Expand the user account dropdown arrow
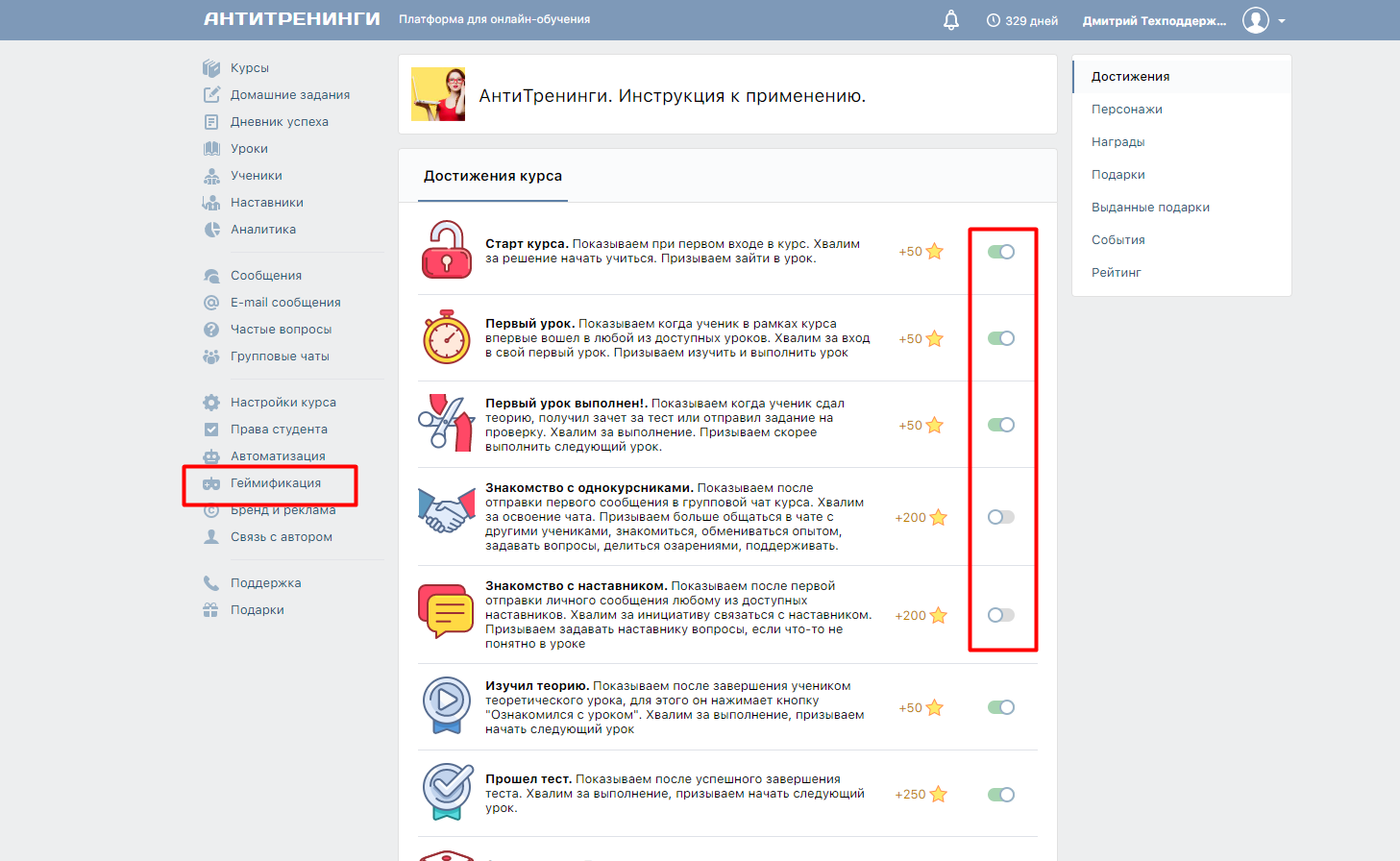Screen dimensions: 1400x861 point(1282,21)
